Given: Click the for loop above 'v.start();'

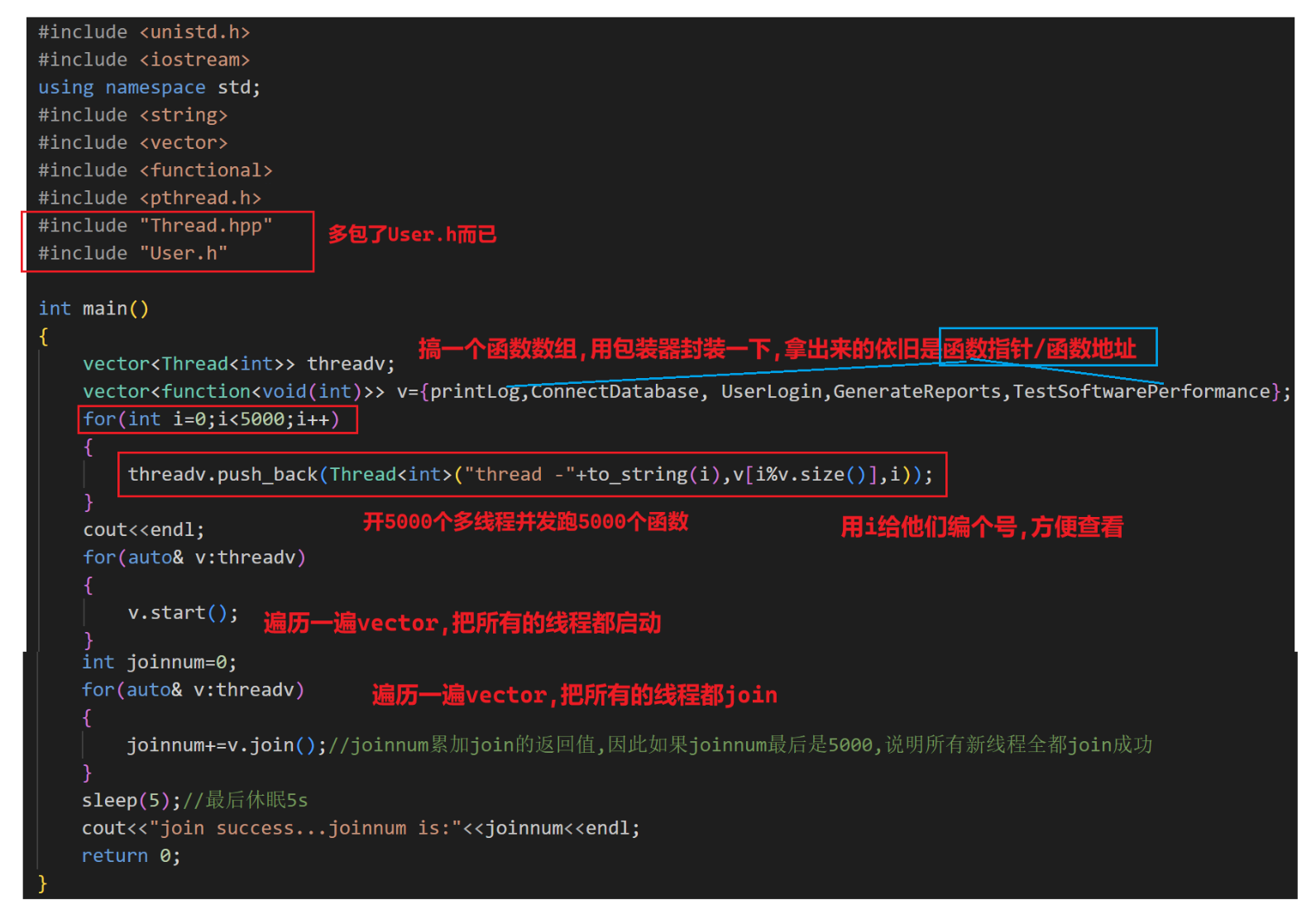Looking at the screenshot, I should [194, 558].
